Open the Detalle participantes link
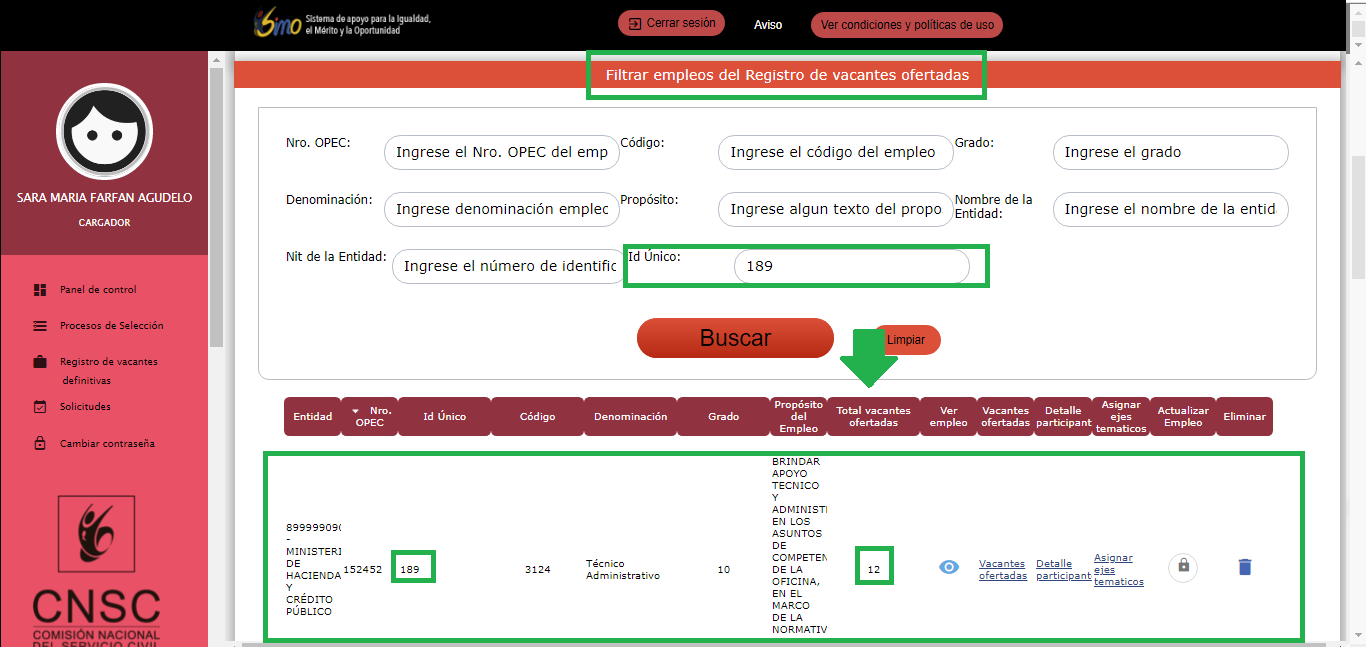Screen dimensions: 1366x647 pos(1063,570)
